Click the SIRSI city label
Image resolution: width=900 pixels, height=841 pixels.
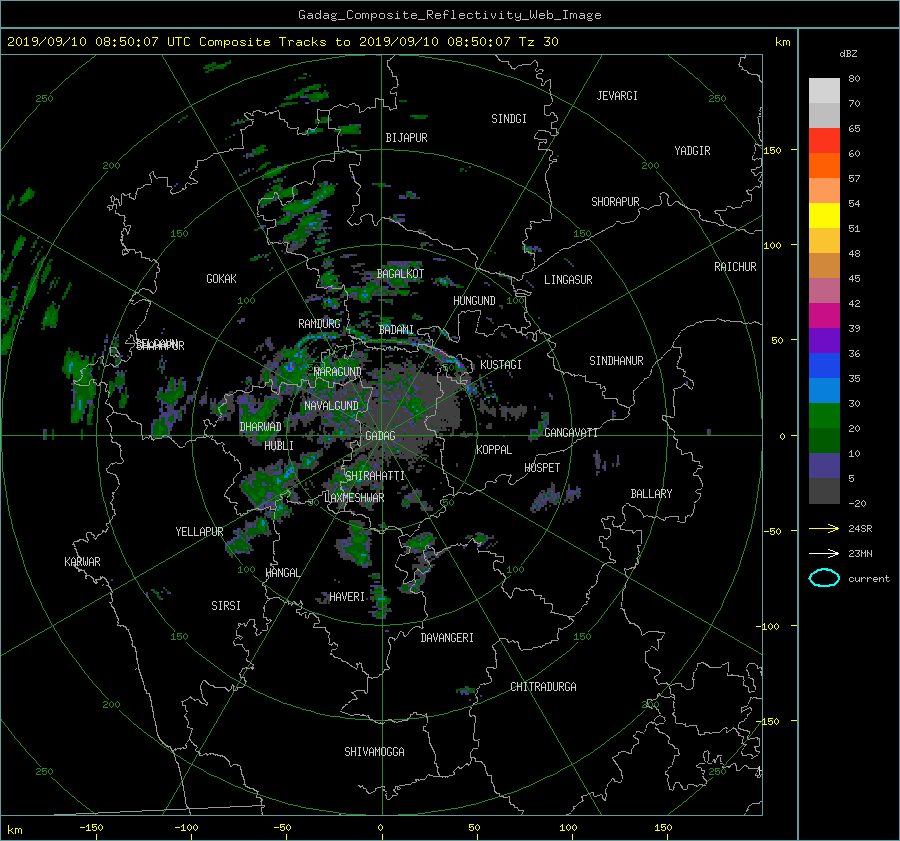coord(226,606)
